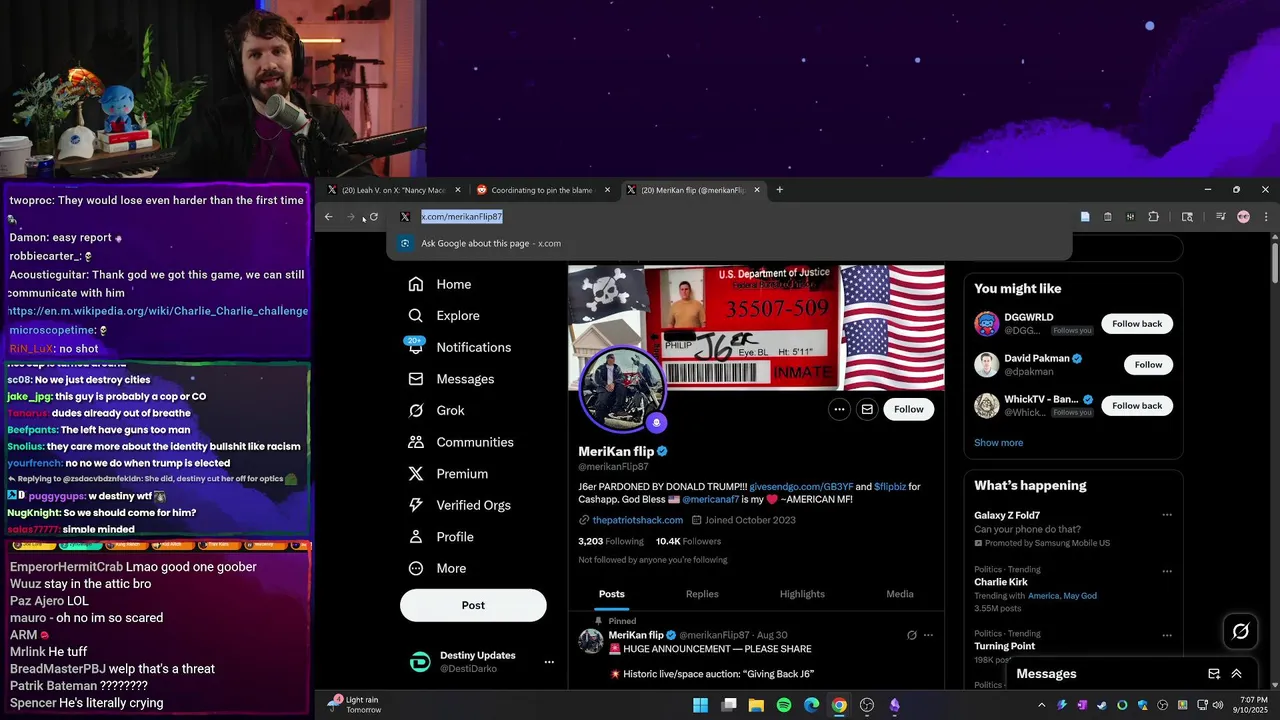Screen dimensions: 1280x720
Task: Open thepatriotshack.com website link
Action: (637, 520)
